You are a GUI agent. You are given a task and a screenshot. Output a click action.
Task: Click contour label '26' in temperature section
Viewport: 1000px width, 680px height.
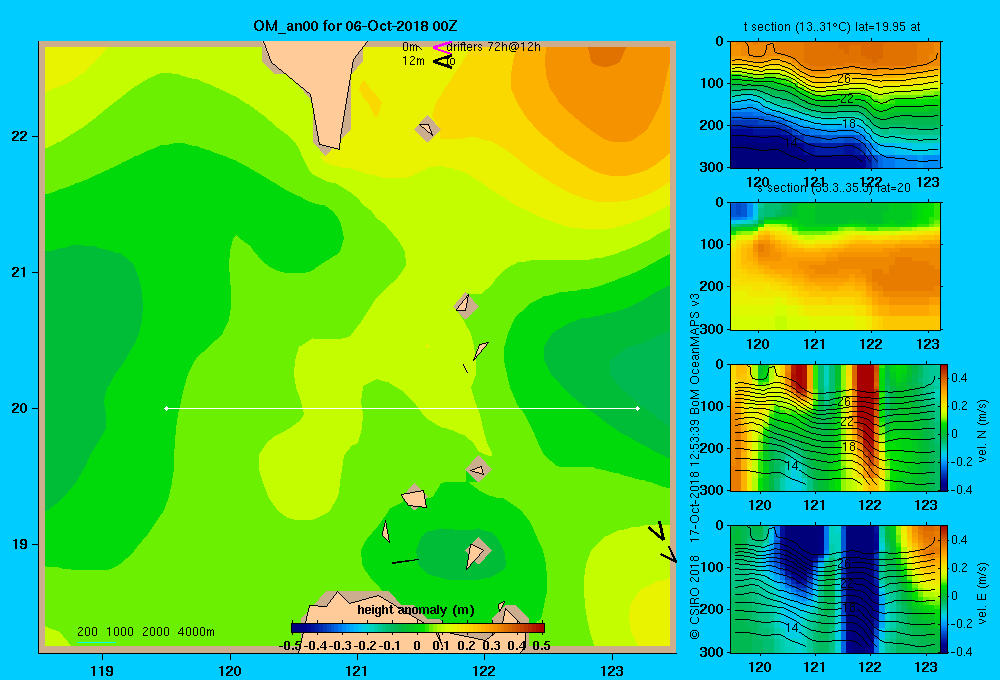844,79
